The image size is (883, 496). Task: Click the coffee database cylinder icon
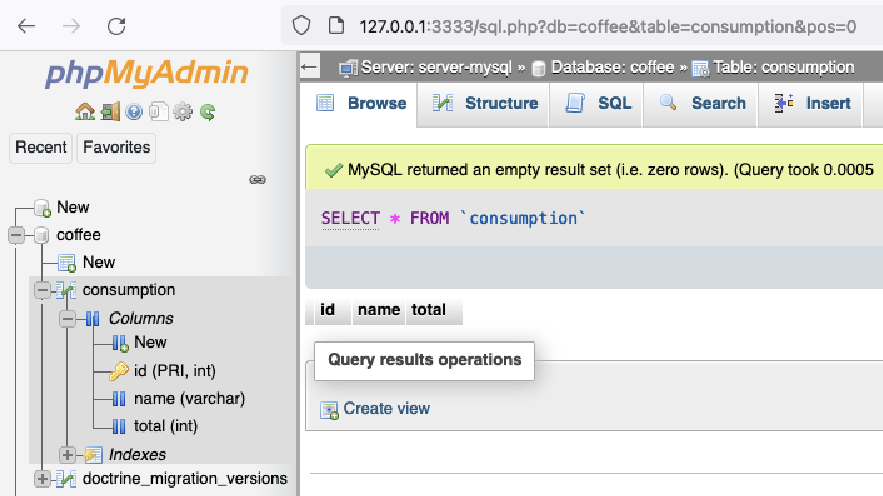[41, 235]
